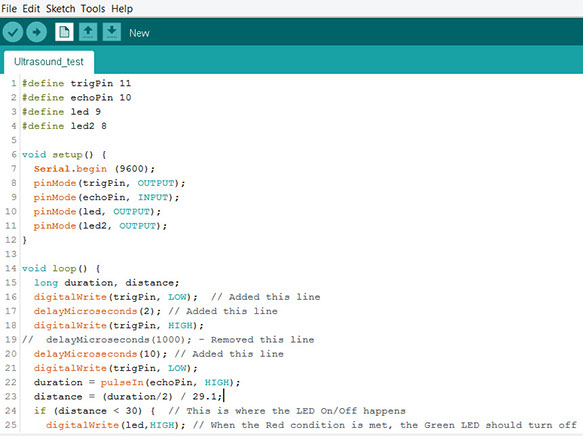Click "digitalWrite(trigPin, LOW);" on line 21
The width and height of the screenshot is (583, 436).
(116, 368)
